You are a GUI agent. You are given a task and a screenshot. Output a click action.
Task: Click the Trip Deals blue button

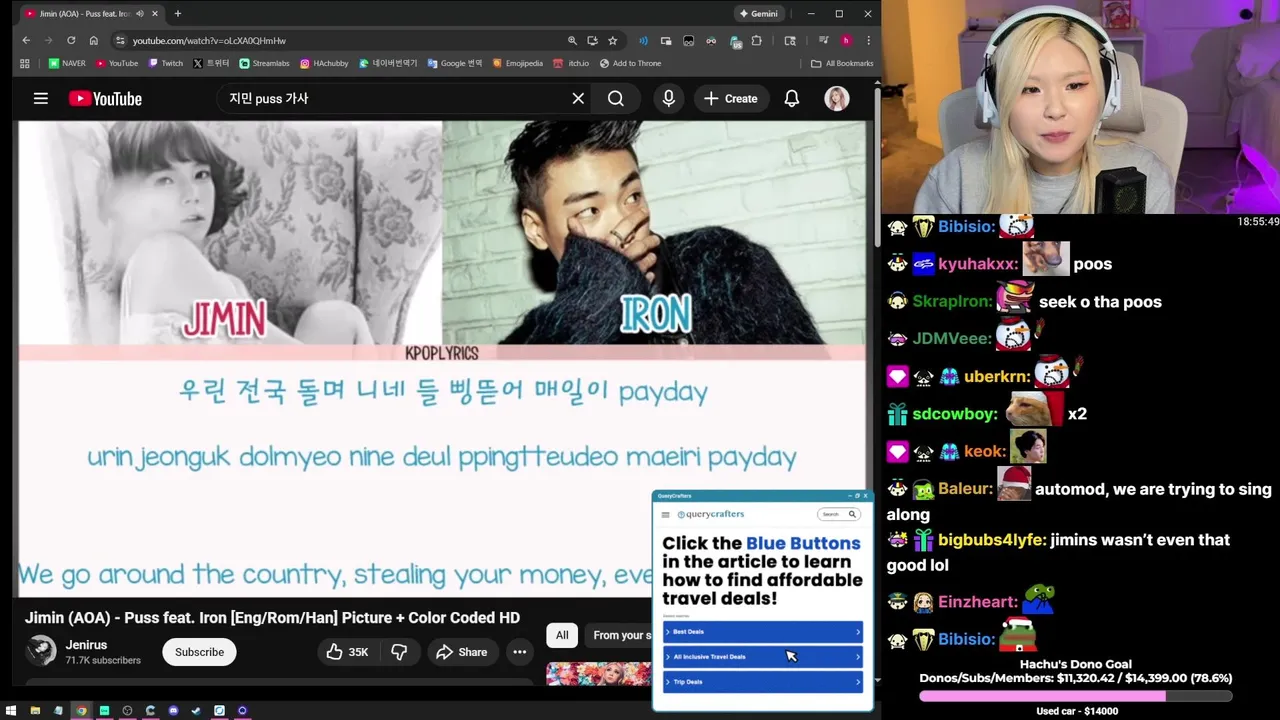click(763, 682)
